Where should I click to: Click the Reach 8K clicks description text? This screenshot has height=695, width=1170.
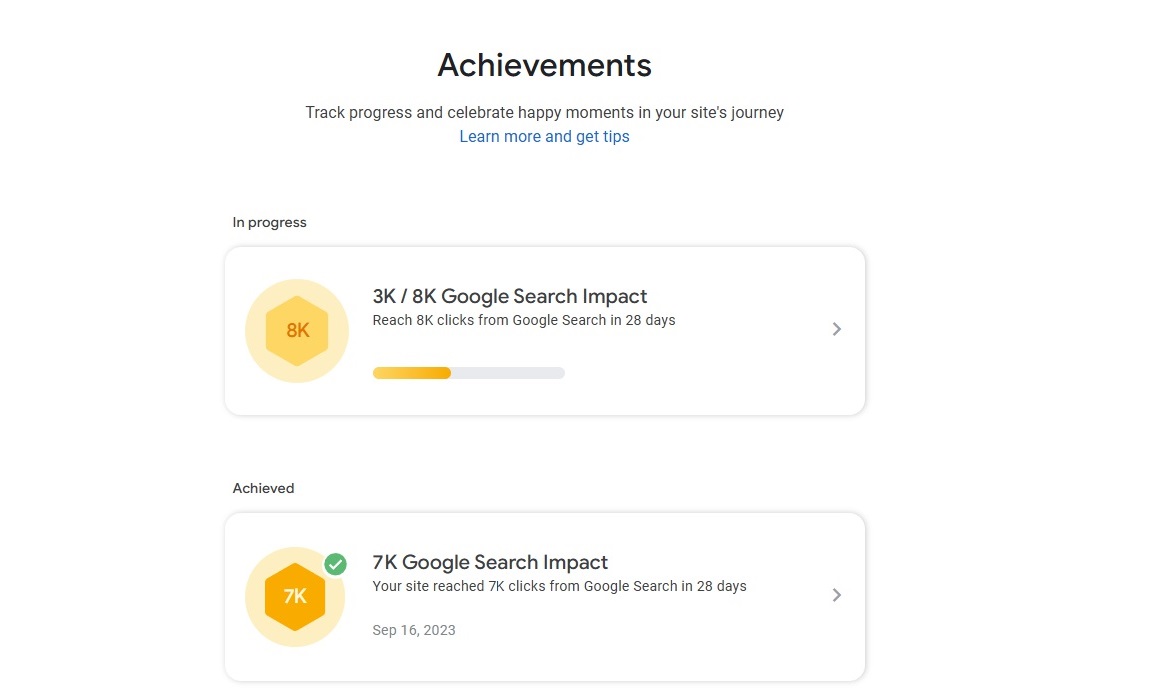click(523, 320)
